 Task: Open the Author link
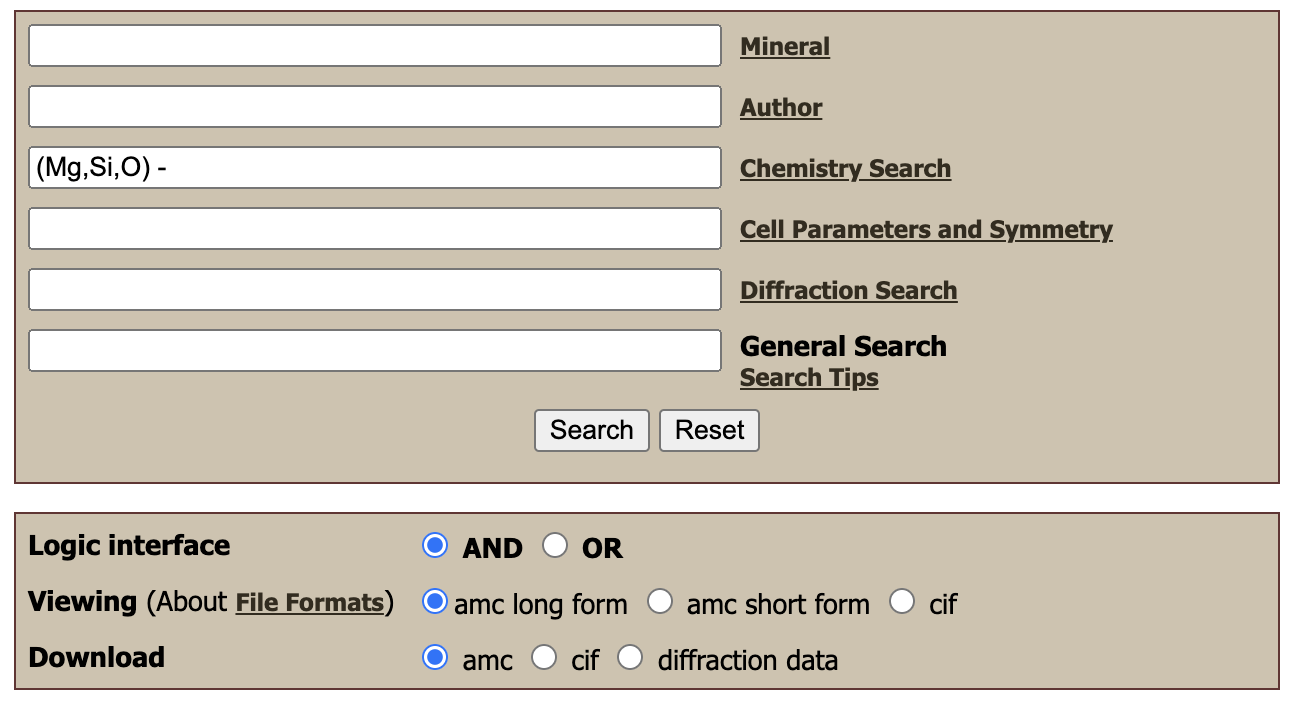coord(781,108)
